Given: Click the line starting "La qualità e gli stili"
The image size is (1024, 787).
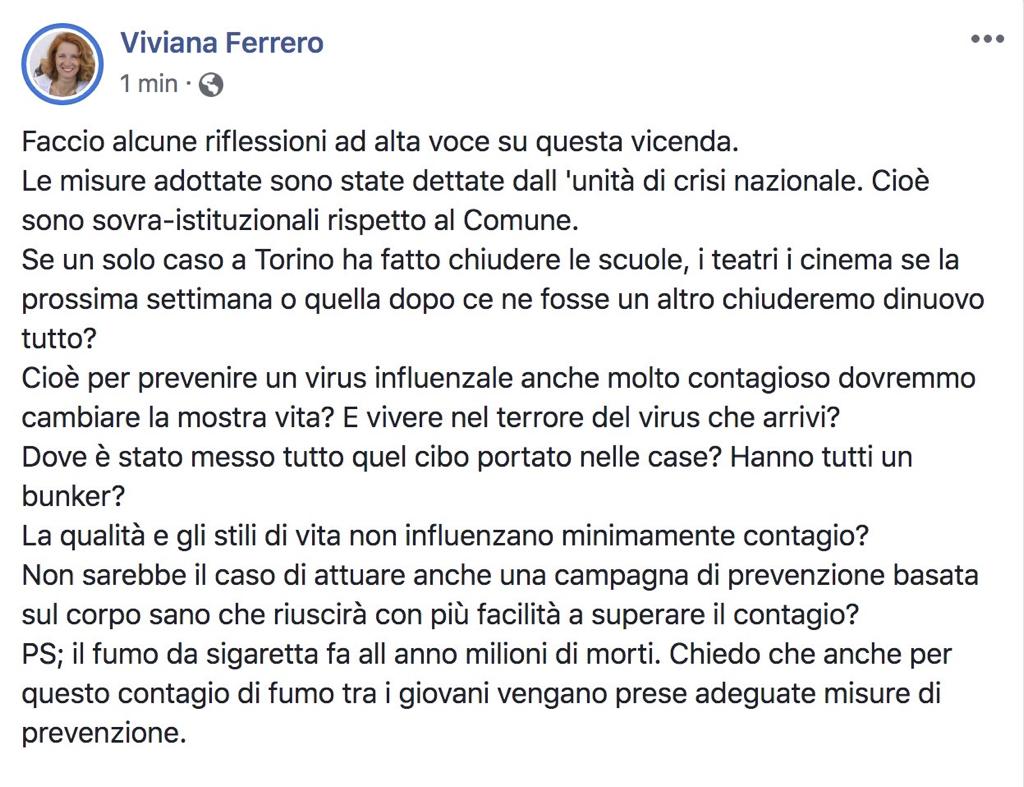Looking at the screenshot, I should tap(445, 535).
